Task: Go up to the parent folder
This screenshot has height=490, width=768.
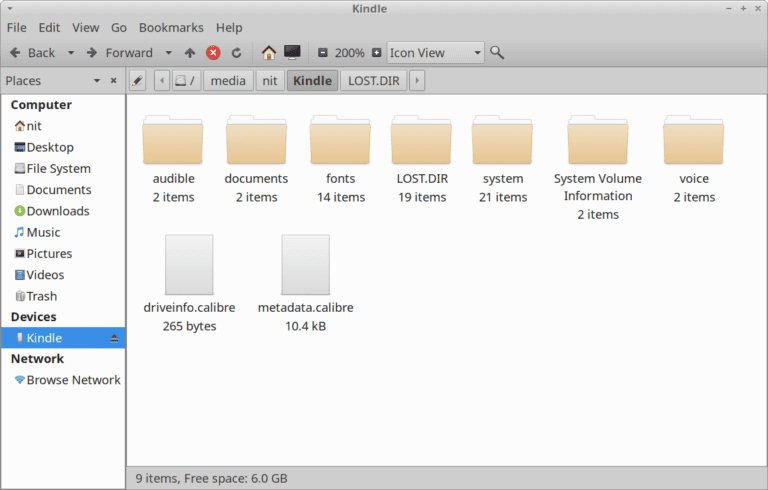Action: [190, 52]
